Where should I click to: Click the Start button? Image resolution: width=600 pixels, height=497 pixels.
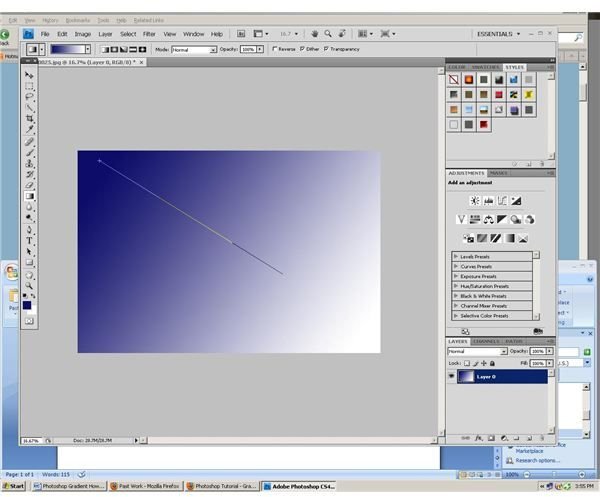click(14, 486)
